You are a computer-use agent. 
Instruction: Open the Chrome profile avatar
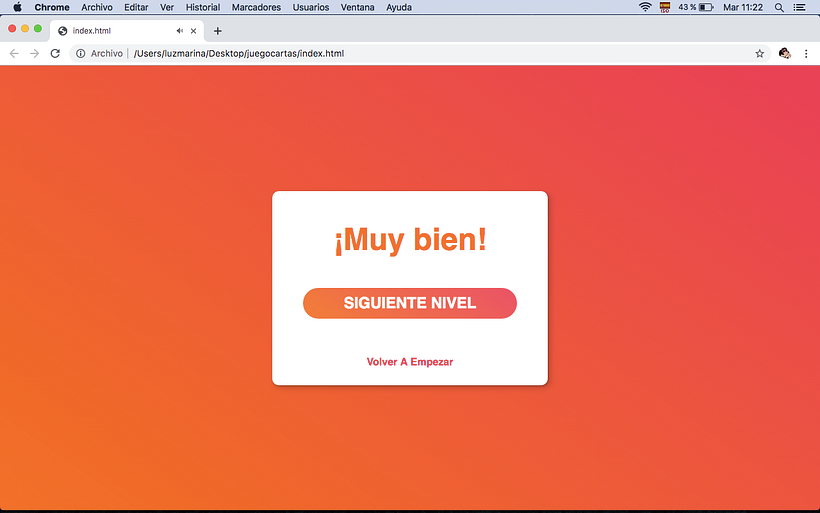785,53
